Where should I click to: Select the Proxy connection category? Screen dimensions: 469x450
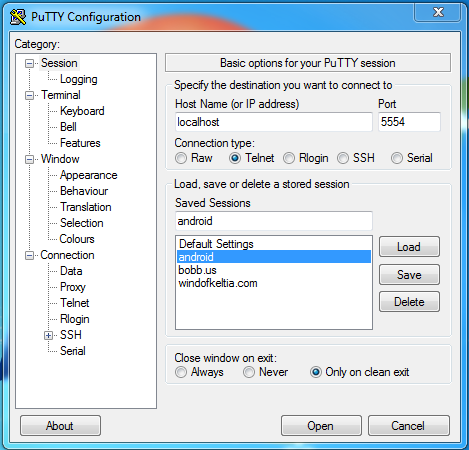click(x=73, y=287)
